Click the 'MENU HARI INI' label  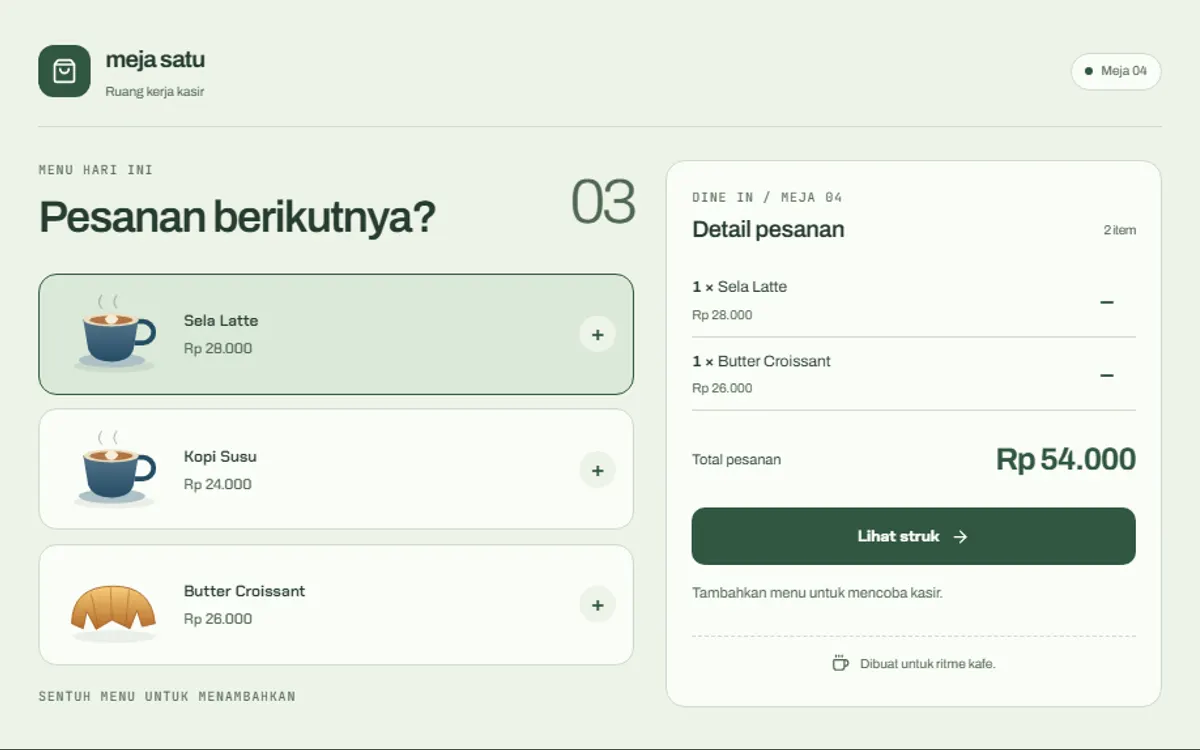tap(96, 170)
